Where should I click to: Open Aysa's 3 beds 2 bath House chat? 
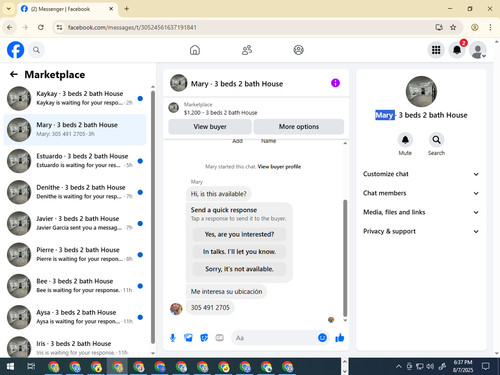[75, 317]
